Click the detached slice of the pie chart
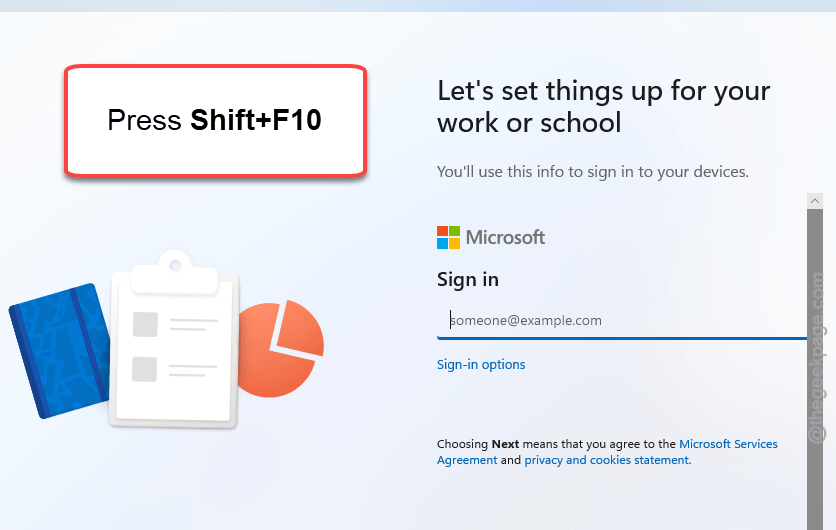Image resolution: width=836 pixels, height=530 pixels. [300, 327]
